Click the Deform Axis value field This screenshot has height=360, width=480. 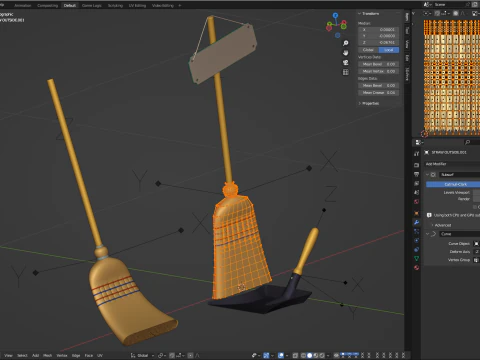pos(477,252)
